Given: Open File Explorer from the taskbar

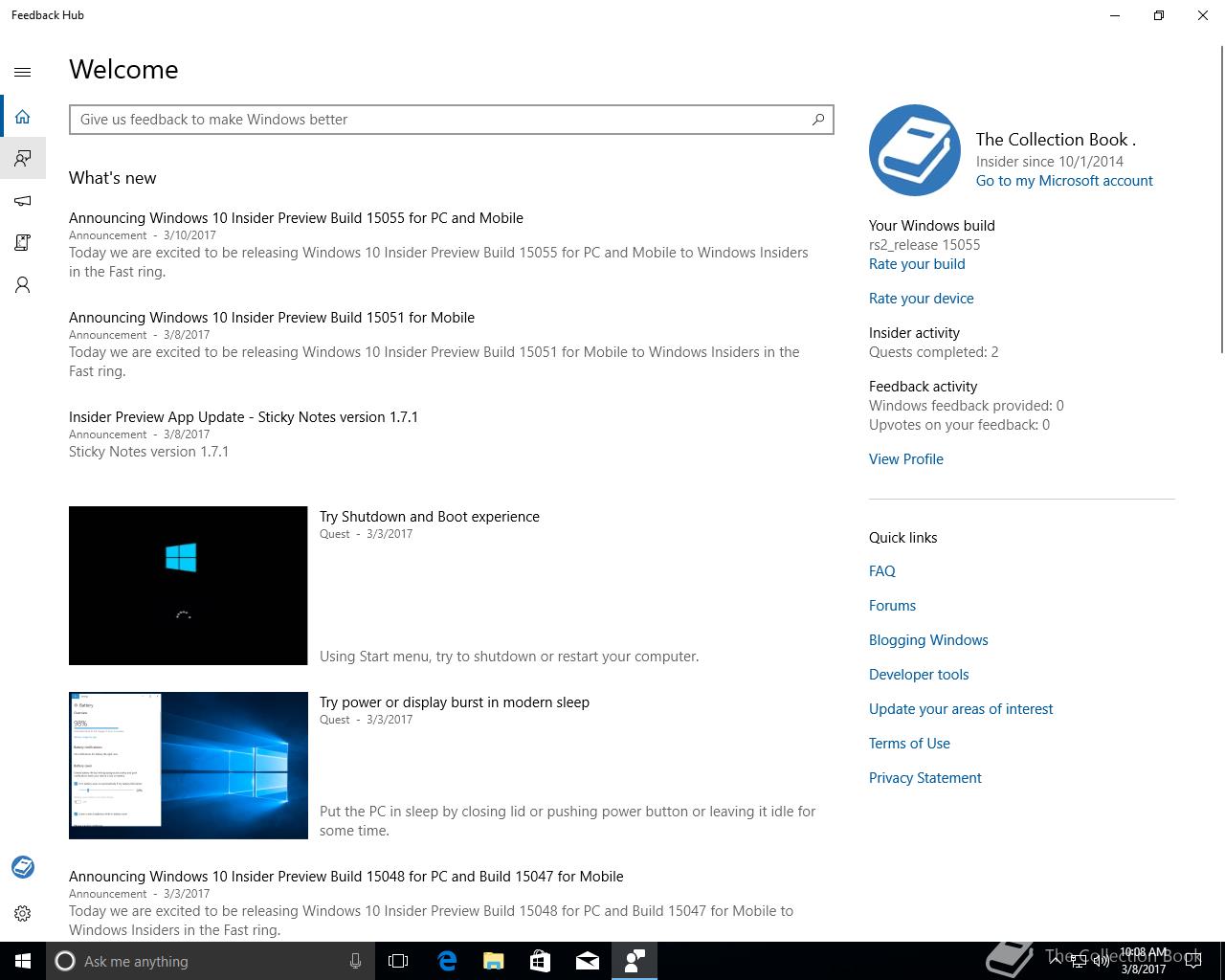Looking at the screenshot, I should click(x=494, y=961).
